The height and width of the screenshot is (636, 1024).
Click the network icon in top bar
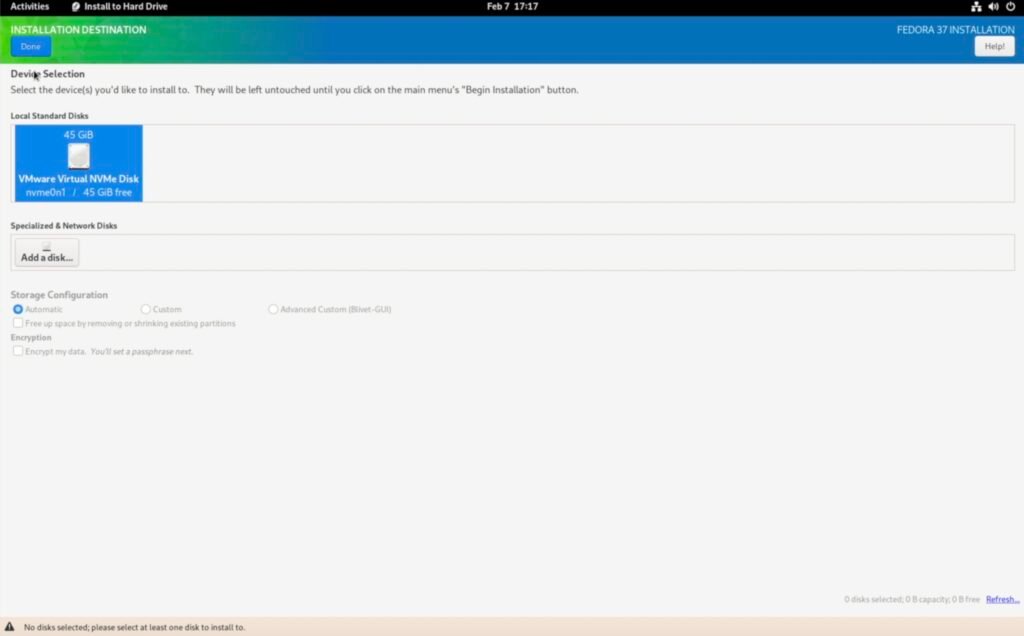976,7
